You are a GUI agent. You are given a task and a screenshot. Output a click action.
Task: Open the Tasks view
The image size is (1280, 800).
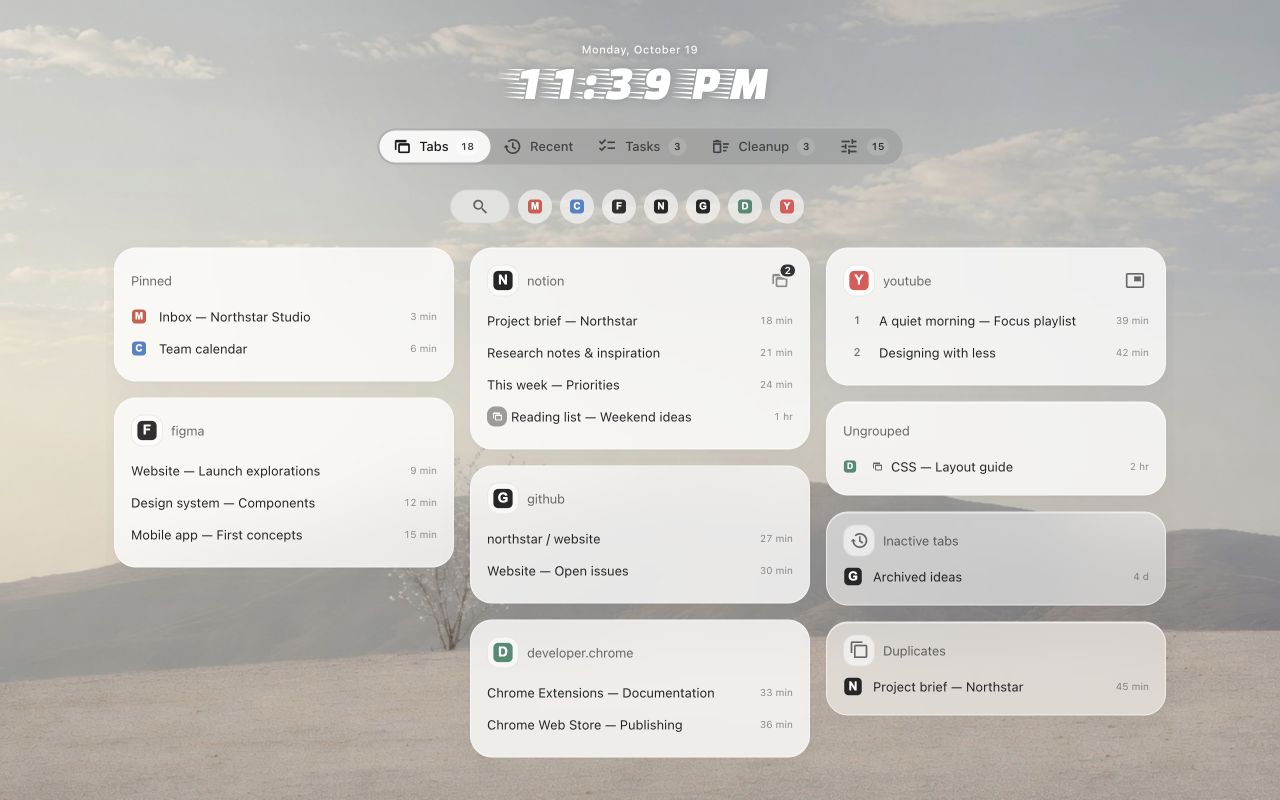click(x=641, y=146)
